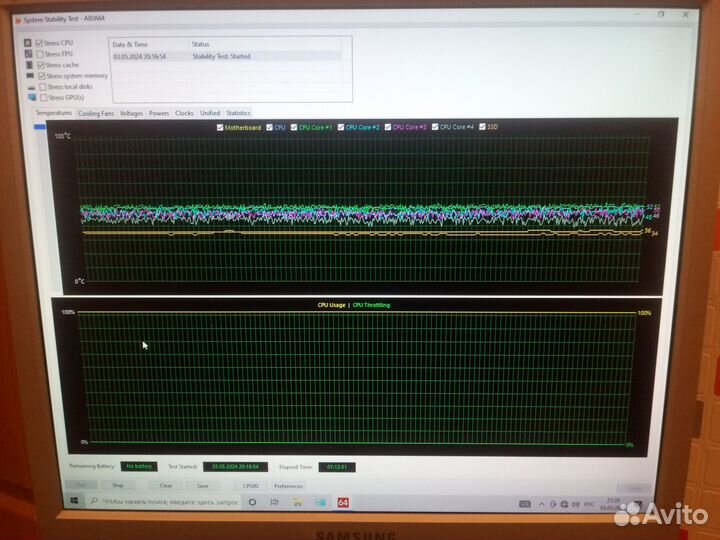This screenshot has height=540, width=720.
Task: Uncheck the Motherboard temperature graph checkbox
Action: click(x=220, y=127)
